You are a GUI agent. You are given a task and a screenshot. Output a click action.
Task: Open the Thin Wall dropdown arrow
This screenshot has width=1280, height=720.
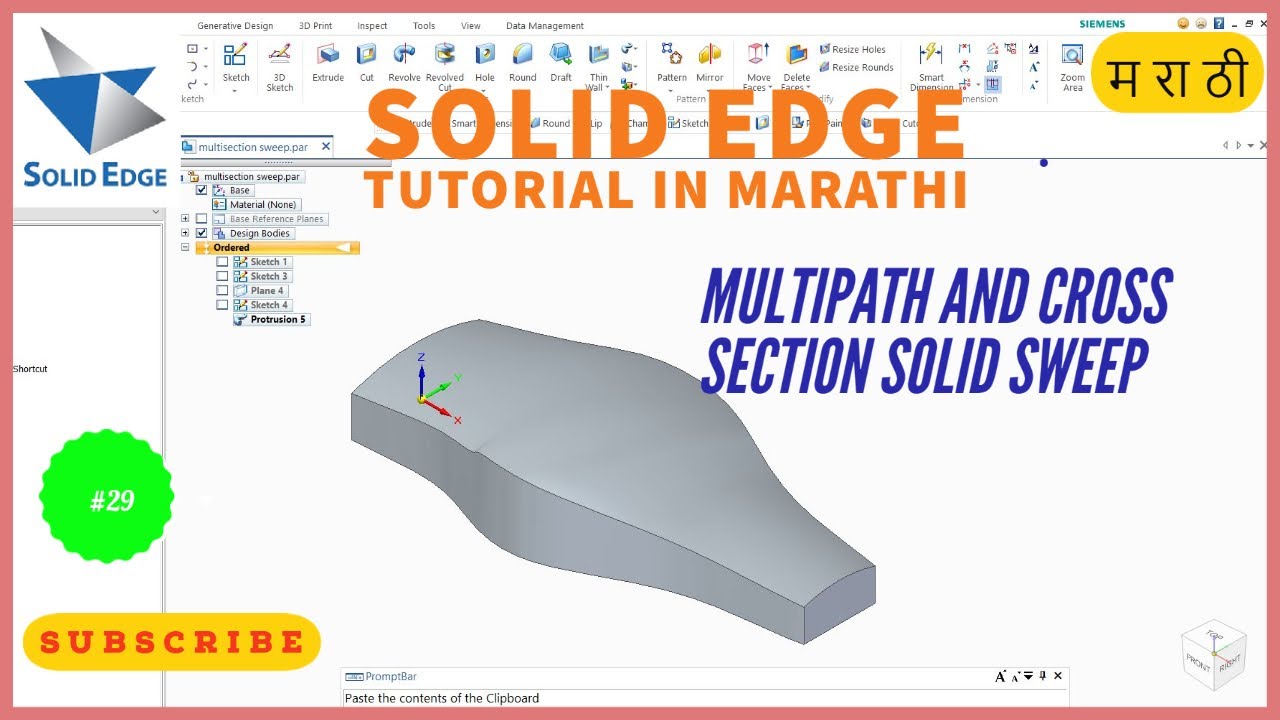(609, 88)
